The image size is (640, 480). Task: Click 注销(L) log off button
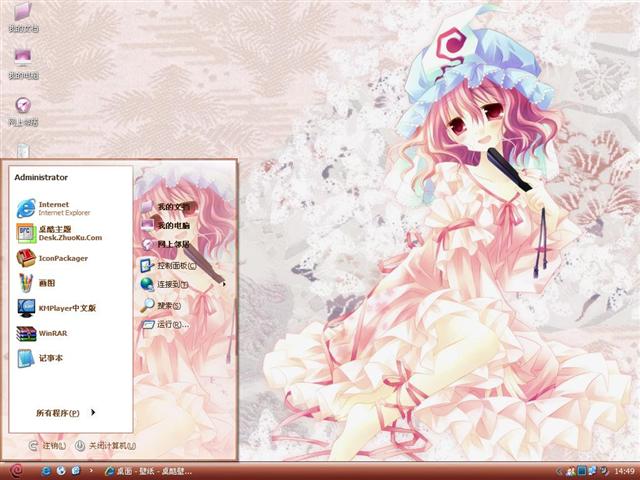pos(47,446)
